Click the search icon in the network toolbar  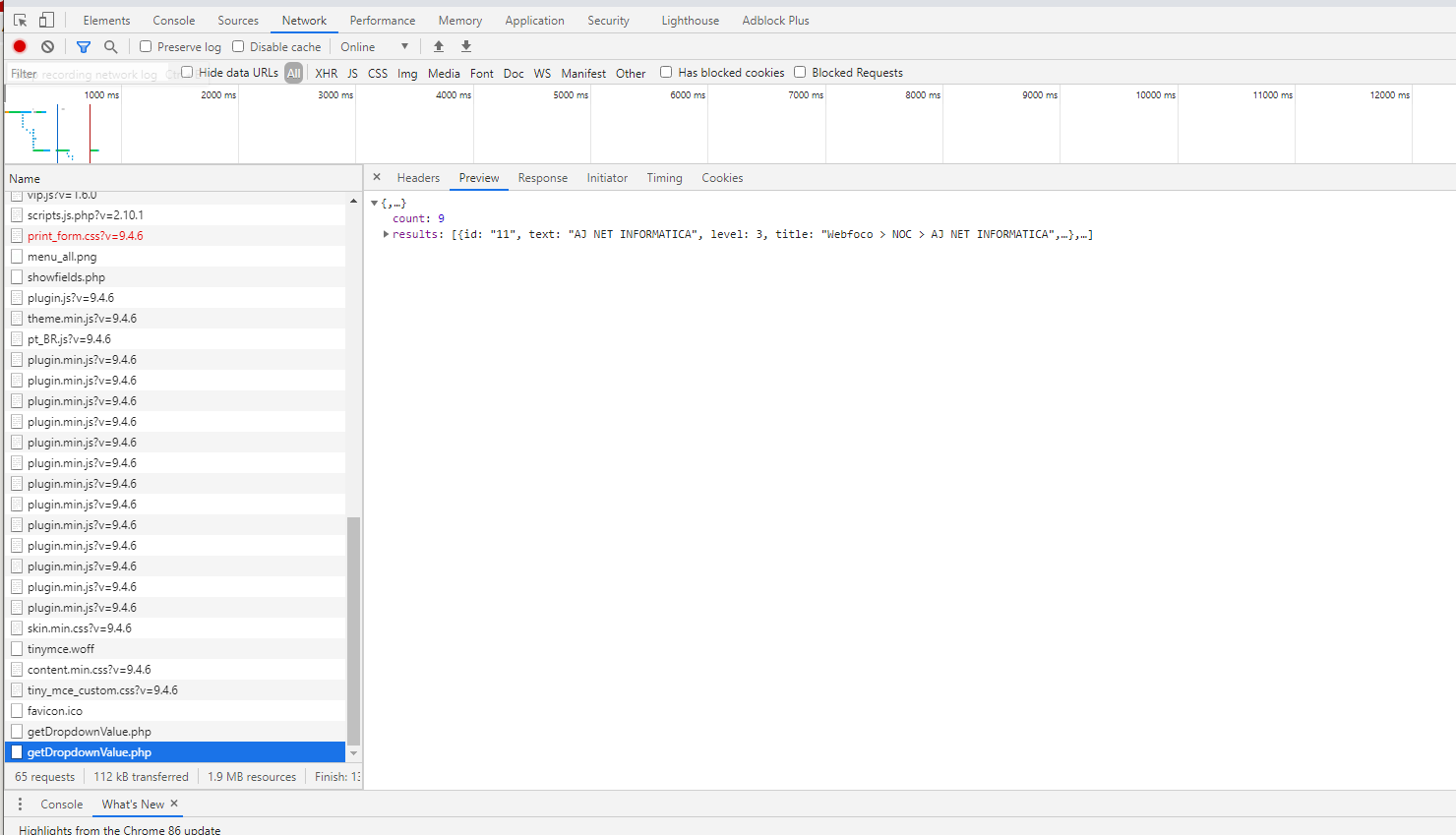[x=110, y=46]
